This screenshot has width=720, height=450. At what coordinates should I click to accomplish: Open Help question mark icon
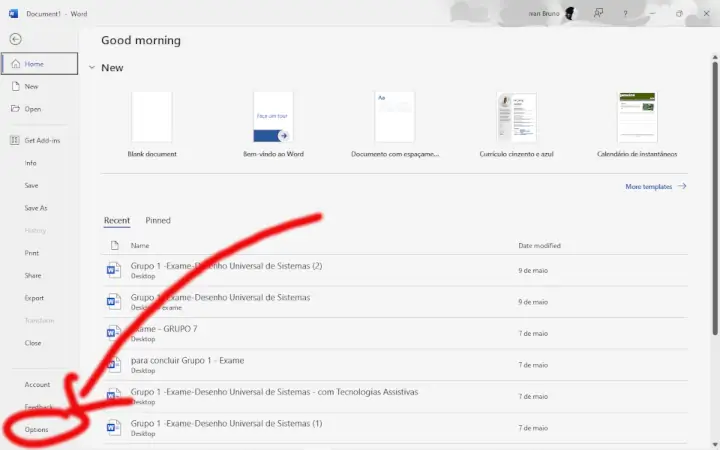click(x=625, y=13)
